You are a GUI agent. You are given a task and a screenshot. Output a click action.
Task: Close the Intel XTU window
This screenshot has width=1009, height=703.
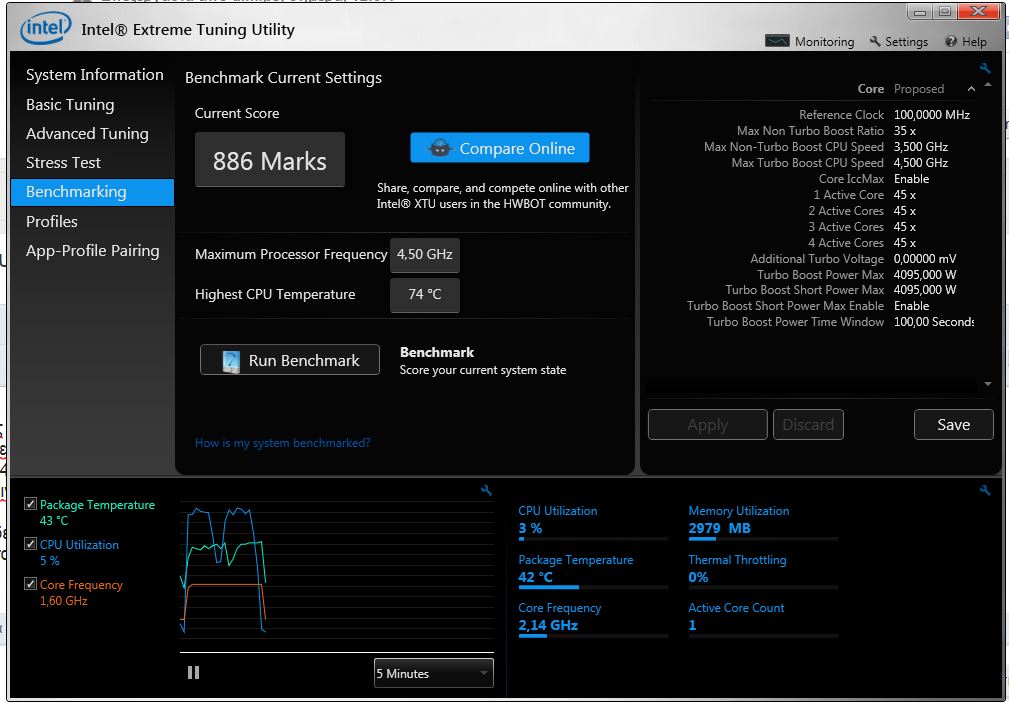pos(979,11)
